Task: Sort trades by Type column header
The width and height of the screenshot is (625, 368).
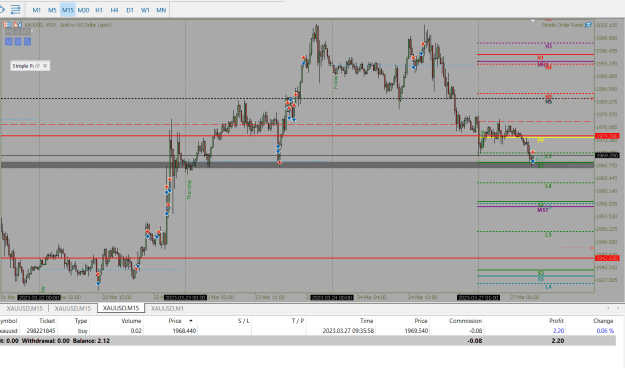Action: click(81, 321)
